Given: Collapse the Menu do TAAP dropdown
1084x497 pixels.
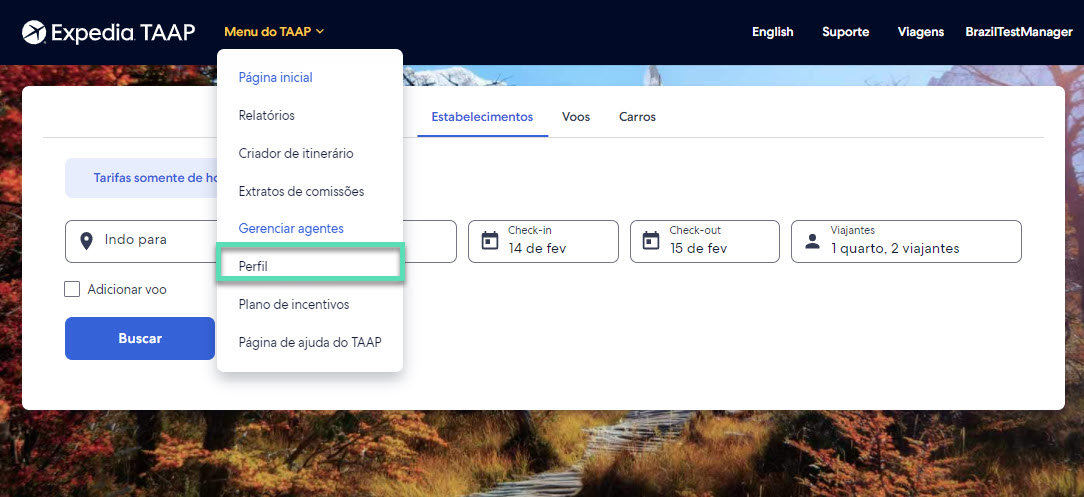Looking at the screenshot, I should [x=274, y=32].
